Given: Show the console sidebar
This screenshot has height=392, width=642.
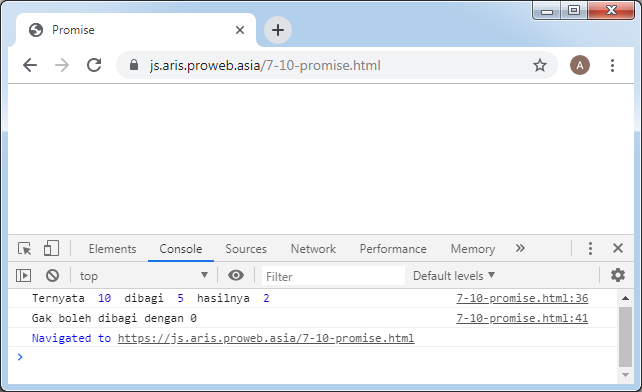Looking at the screenshot, I should (x=23, y=275).
